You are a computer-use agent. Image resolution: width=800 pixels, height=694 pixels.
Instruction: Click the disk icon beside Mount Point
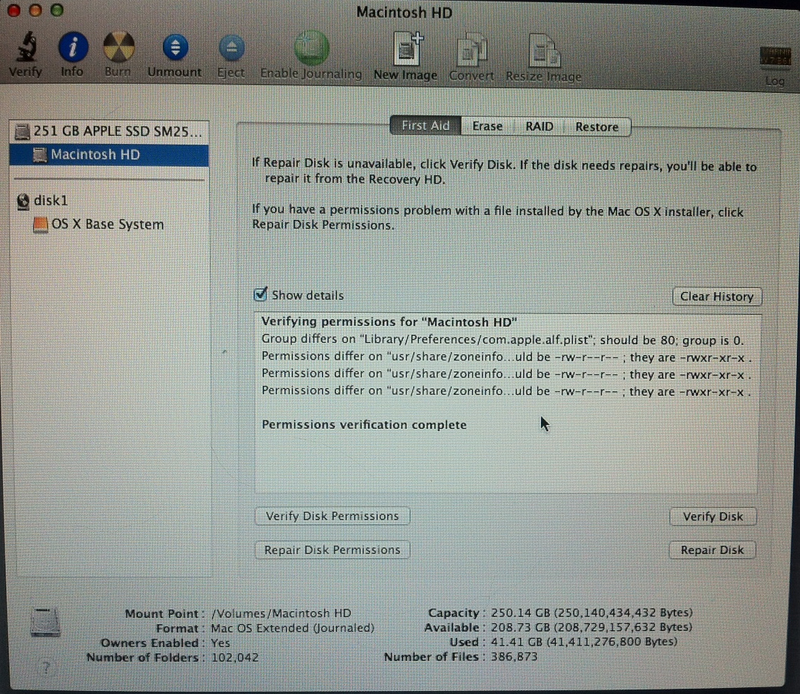coord(45,622)
